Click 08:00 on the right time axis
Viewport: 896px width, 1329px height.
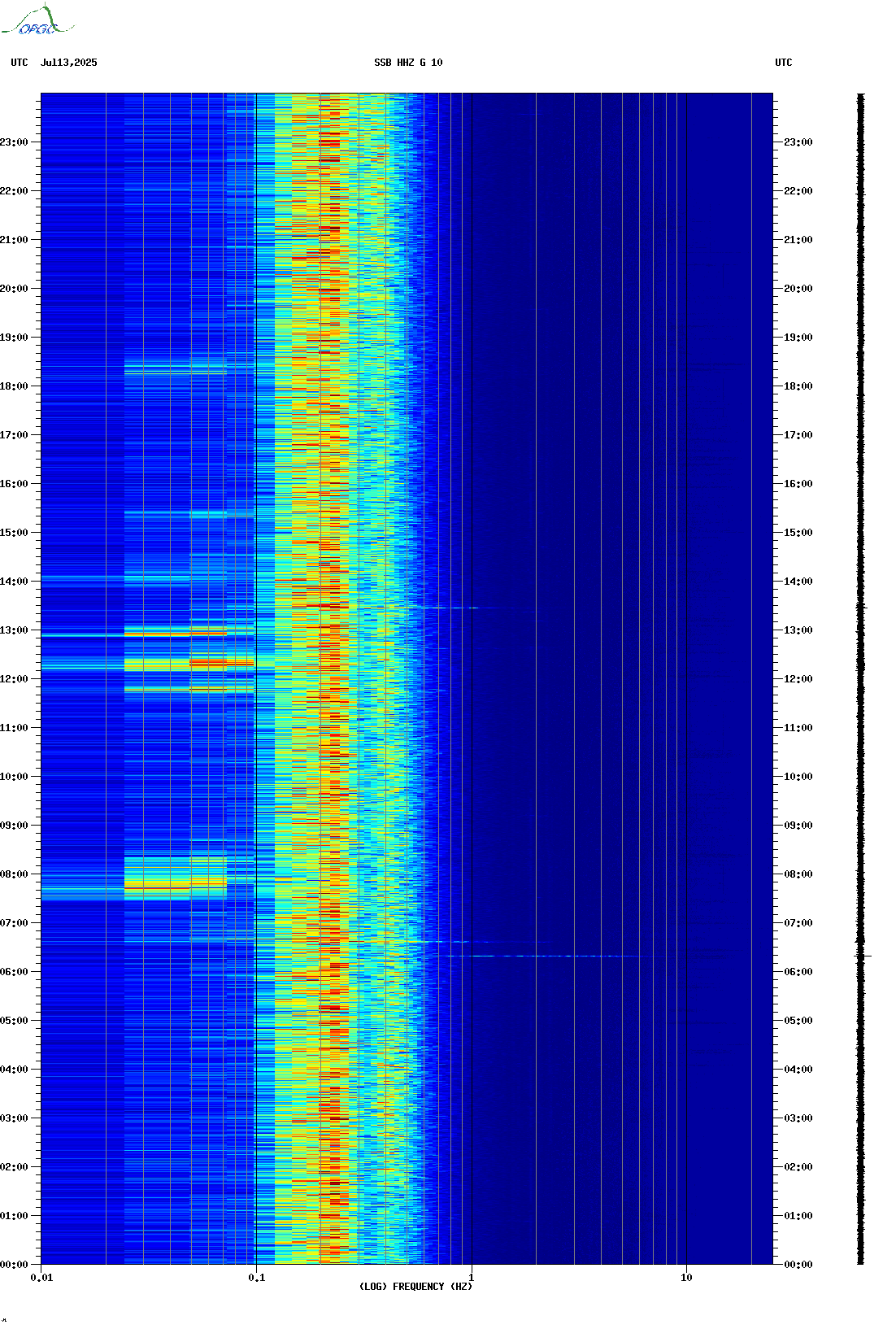tap(798, 874)
